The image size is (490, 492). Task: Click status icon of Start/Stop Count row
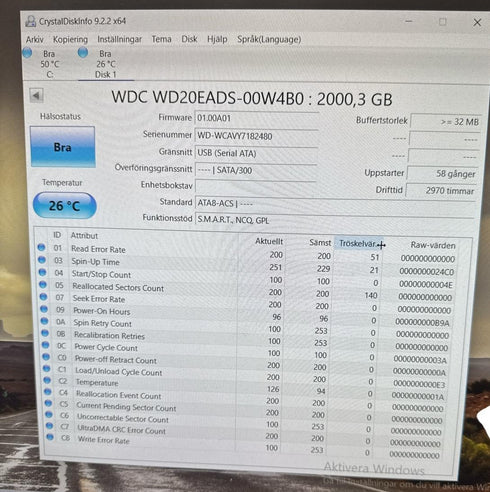(43, 272)
